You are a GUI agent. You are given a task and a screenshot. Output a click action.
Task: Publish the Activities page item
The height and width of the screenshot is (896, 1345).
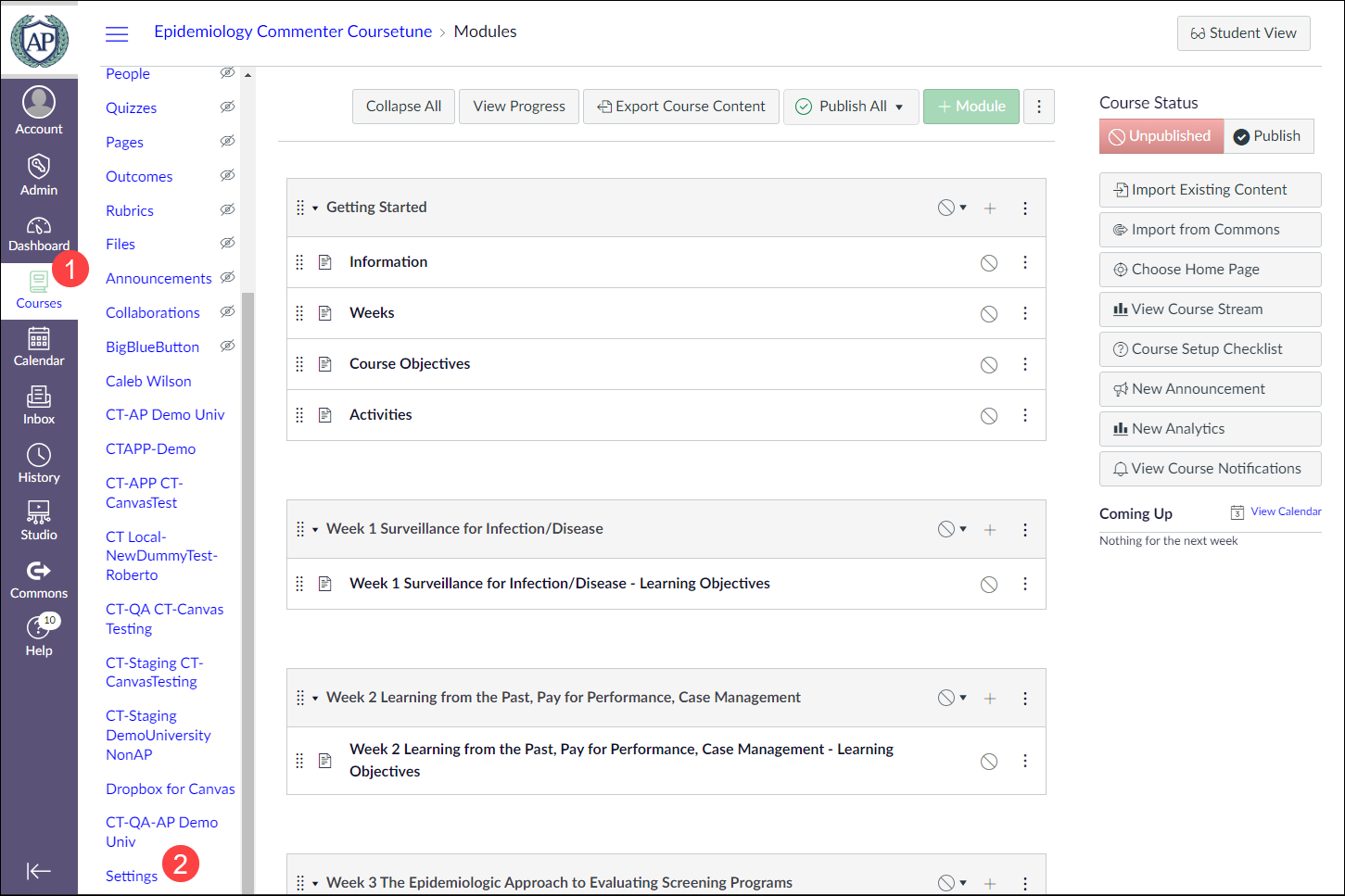pyautogui.click(x=989, y=416)
